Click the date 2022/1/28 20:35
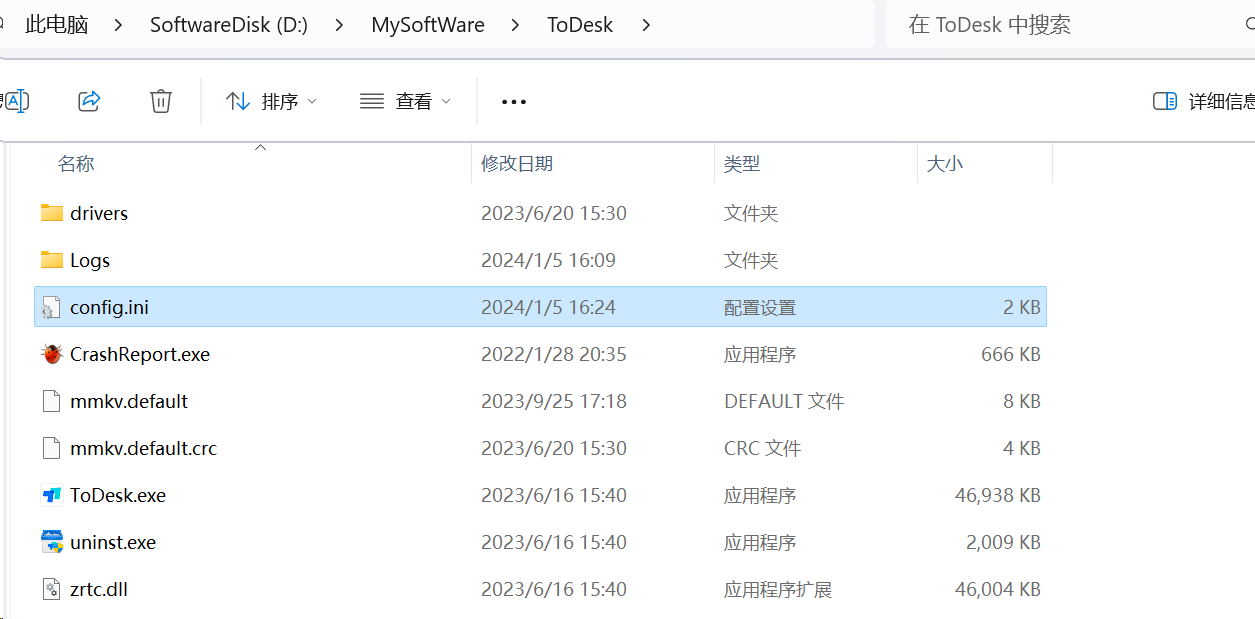The height and width of the screenshot is (619, 1255). pos(554,354)
